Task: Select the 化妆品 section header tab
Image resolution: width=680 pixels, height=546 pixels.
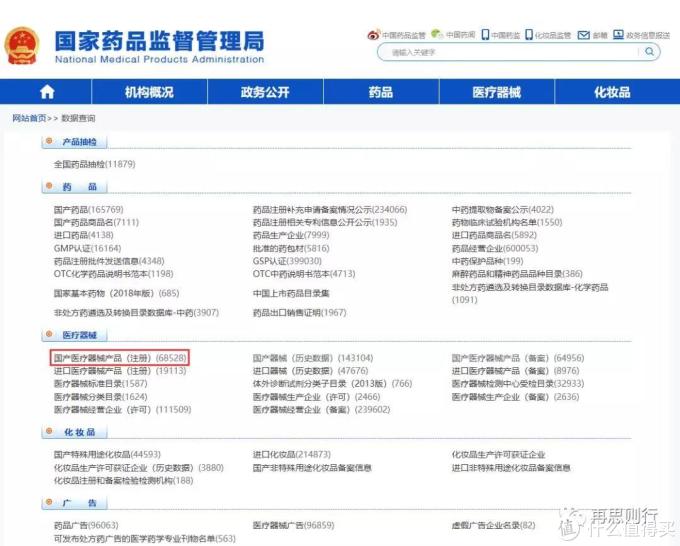Action: (x=74, y=432)
